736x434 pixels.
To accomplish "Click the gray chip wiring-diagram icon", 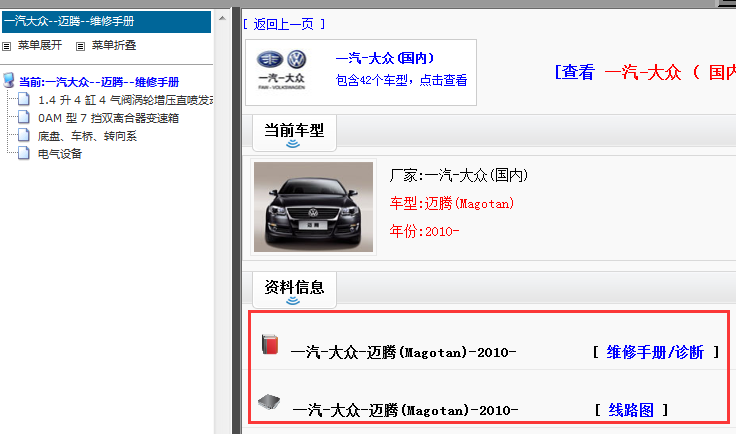I will pyautogui.click(x=269, y=402).
